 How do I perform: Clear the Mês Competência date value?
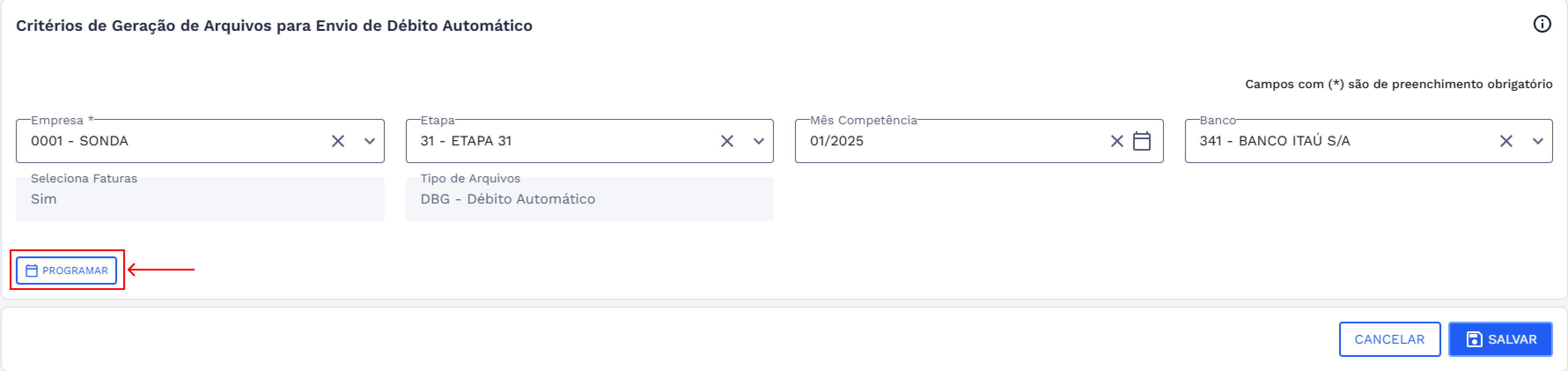coord(1116,141)
